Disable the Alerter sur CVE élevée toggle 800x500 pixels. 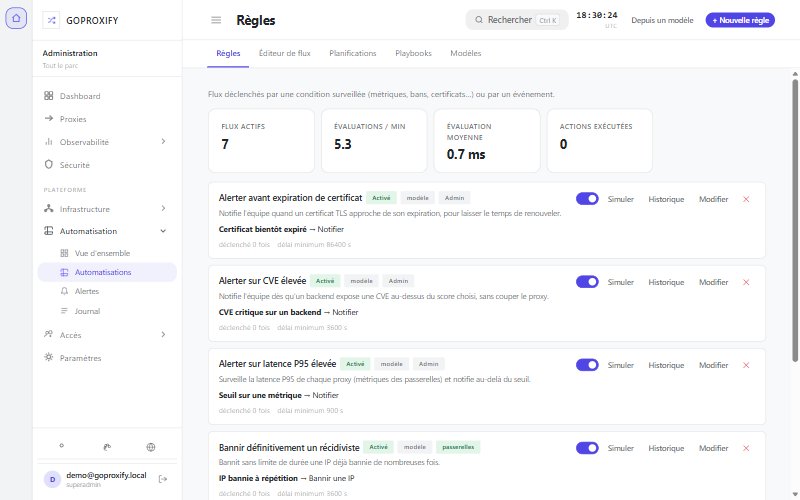coord(587,282)
